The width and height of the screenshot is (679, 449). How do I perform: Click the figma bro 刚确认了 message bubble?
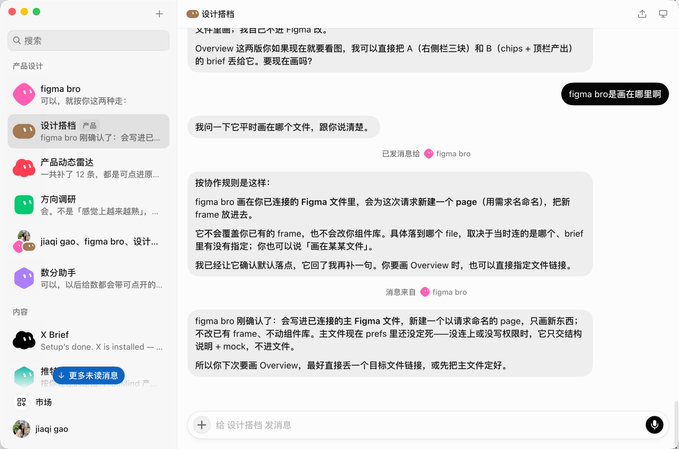390,343
